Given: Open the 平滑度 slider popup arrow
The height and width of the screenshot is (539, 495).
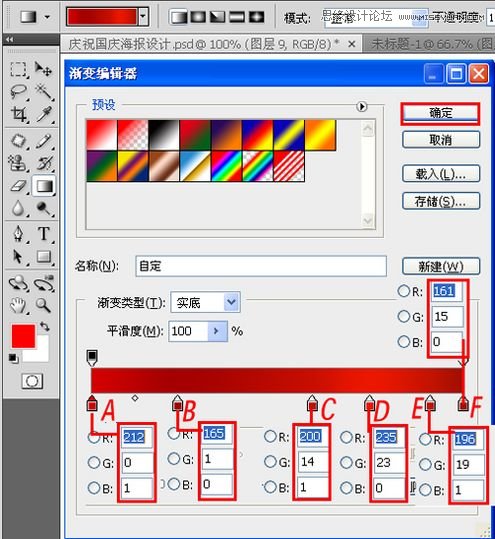Looking at the screenshot, I should pyautogui.click(x=217, y=331).
